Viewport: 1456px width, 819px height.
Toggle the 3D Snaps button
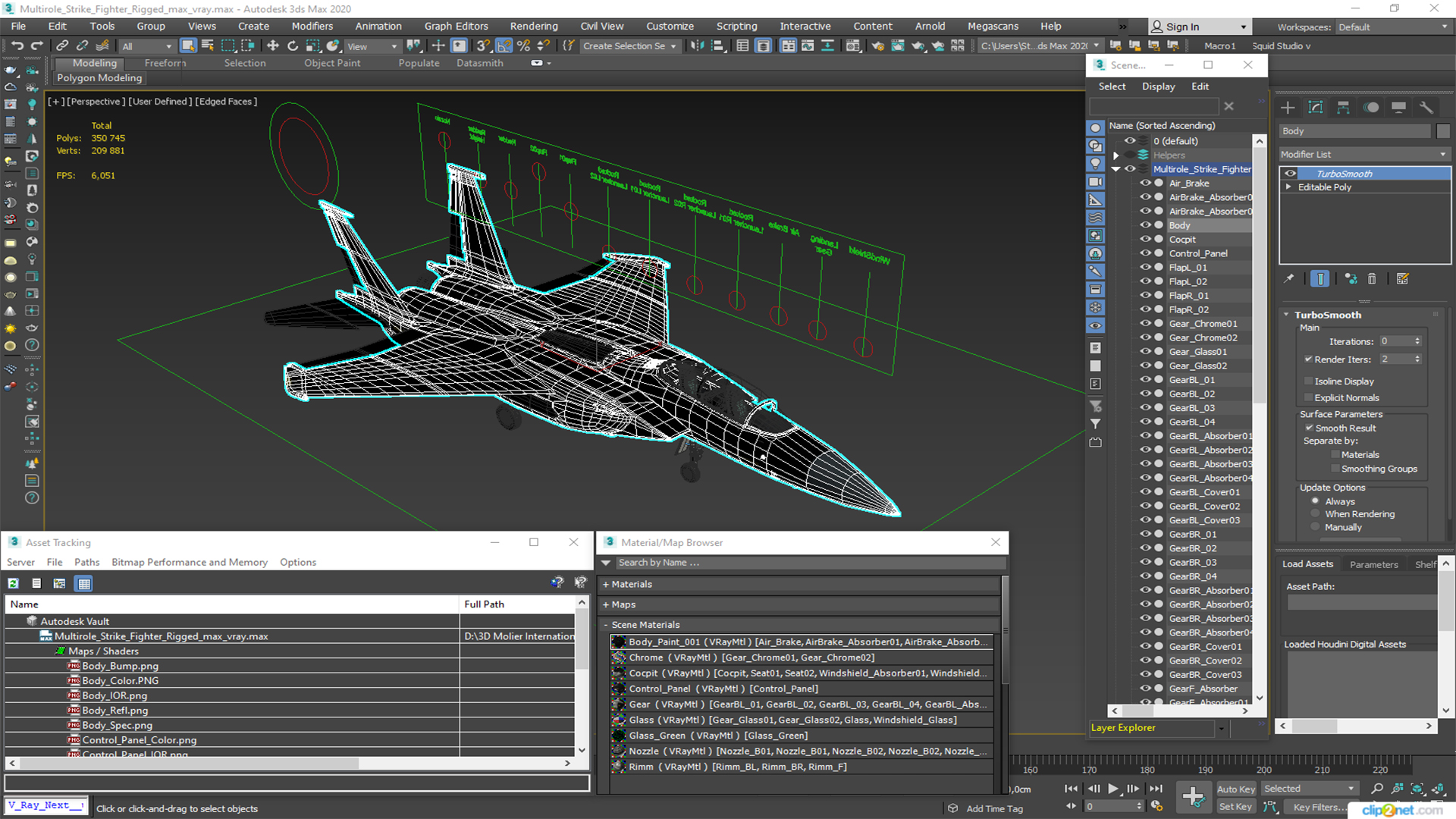click(484, 46)
